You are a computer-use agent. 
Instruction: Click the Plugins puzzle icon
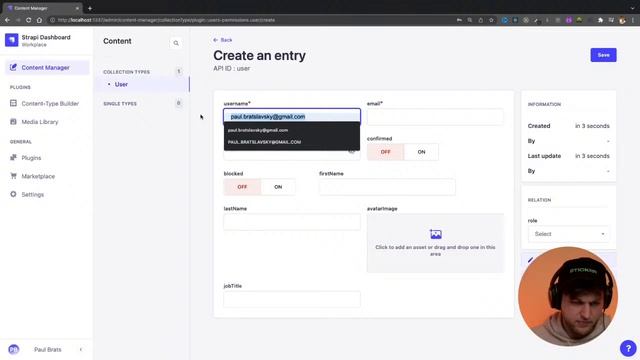pos(13,158)
